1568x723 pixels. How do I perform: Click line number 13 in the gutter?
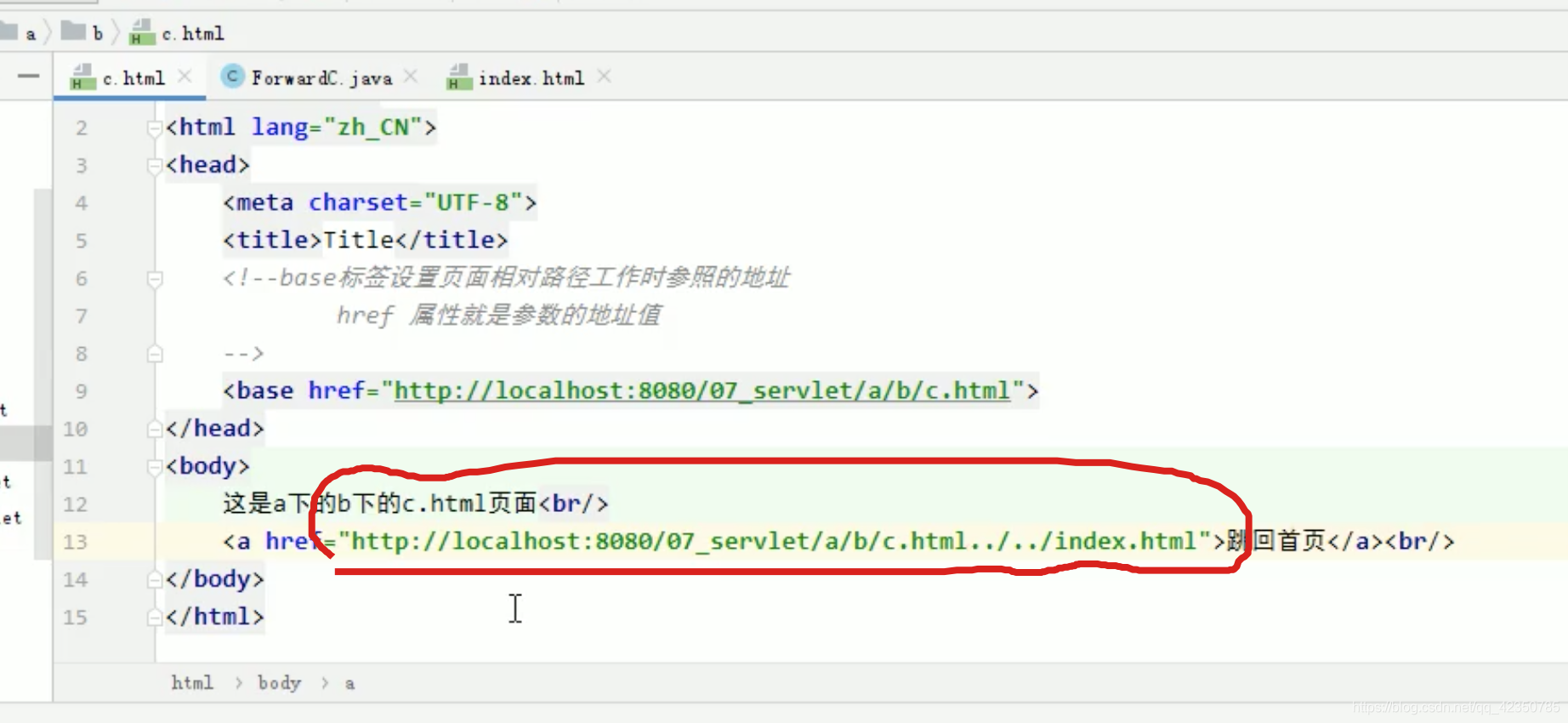(75, 542)
